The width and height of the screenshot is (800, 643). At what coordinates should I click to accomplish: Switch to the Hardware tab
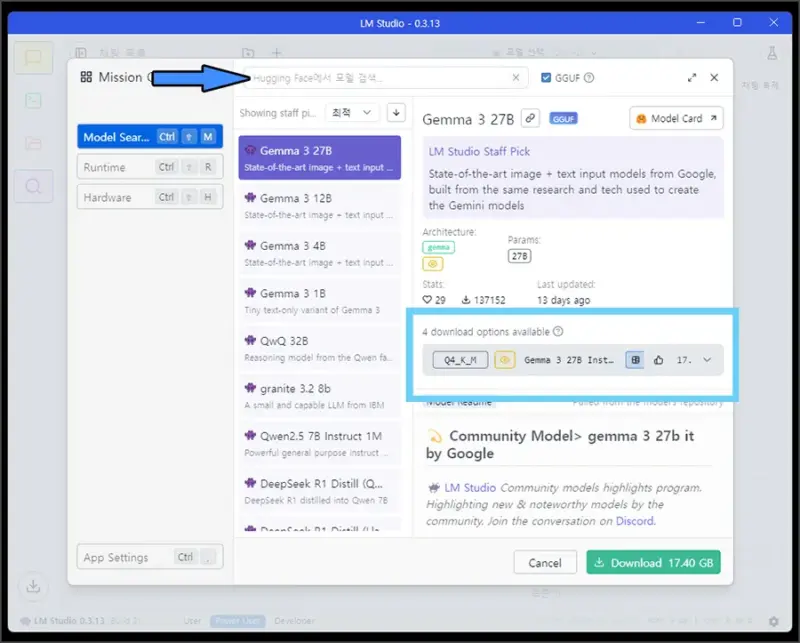(x=150, y=197)
